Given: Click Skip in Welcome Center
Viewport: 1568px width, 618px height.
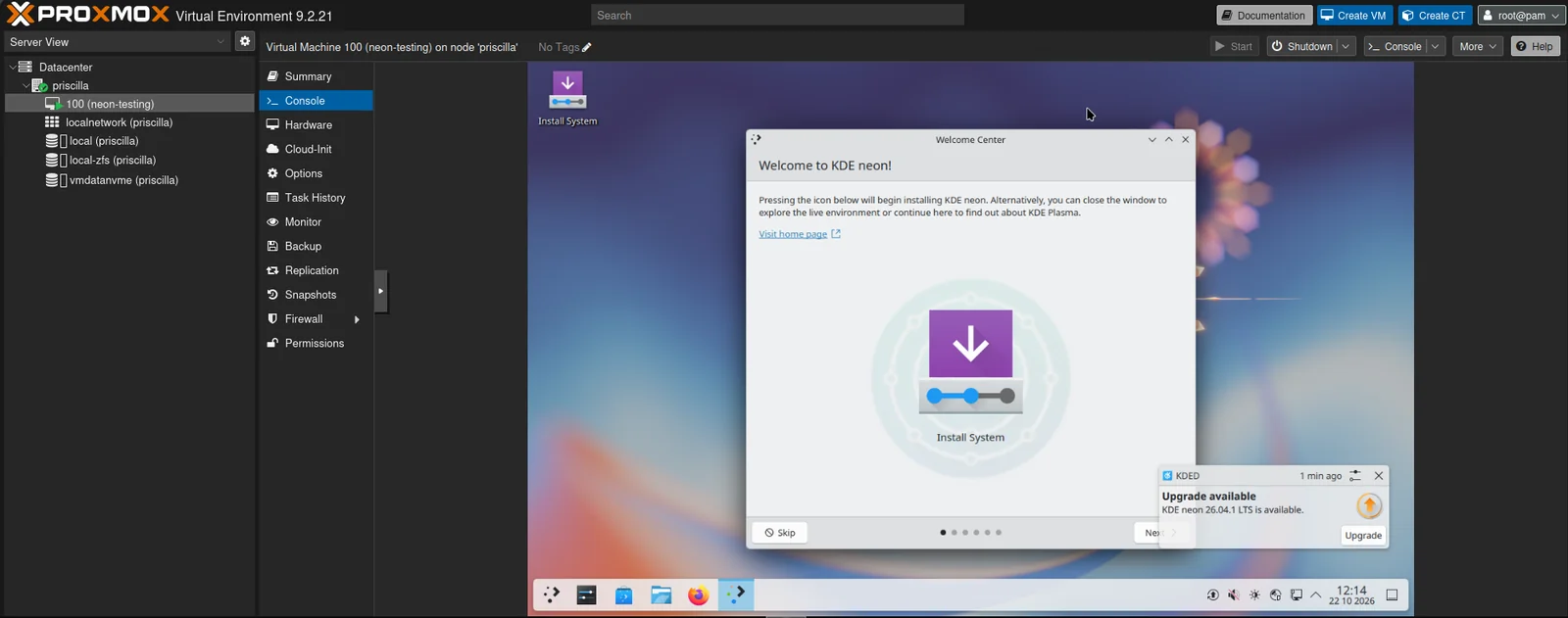Looking at the screenshot, I should pyautogui.click(x=780, y=533).
